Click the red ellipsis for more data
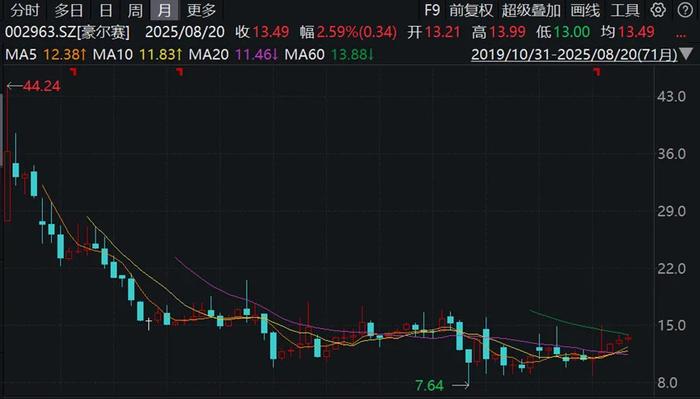This screenshot has height=399, width=700. pyautogui.click(x=681, y=32)
